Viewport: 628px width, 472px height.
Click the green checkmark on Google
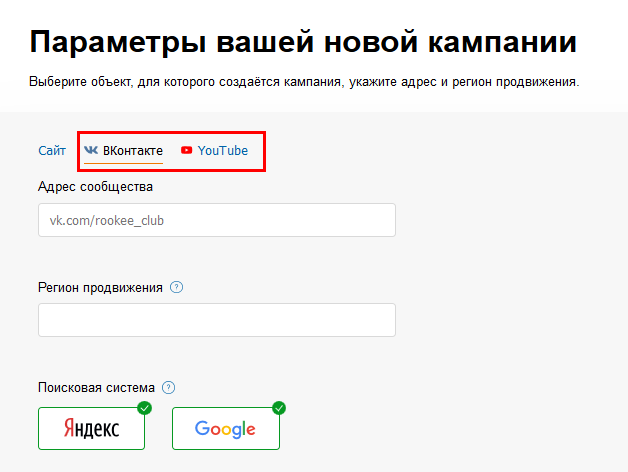coord(279,408)
